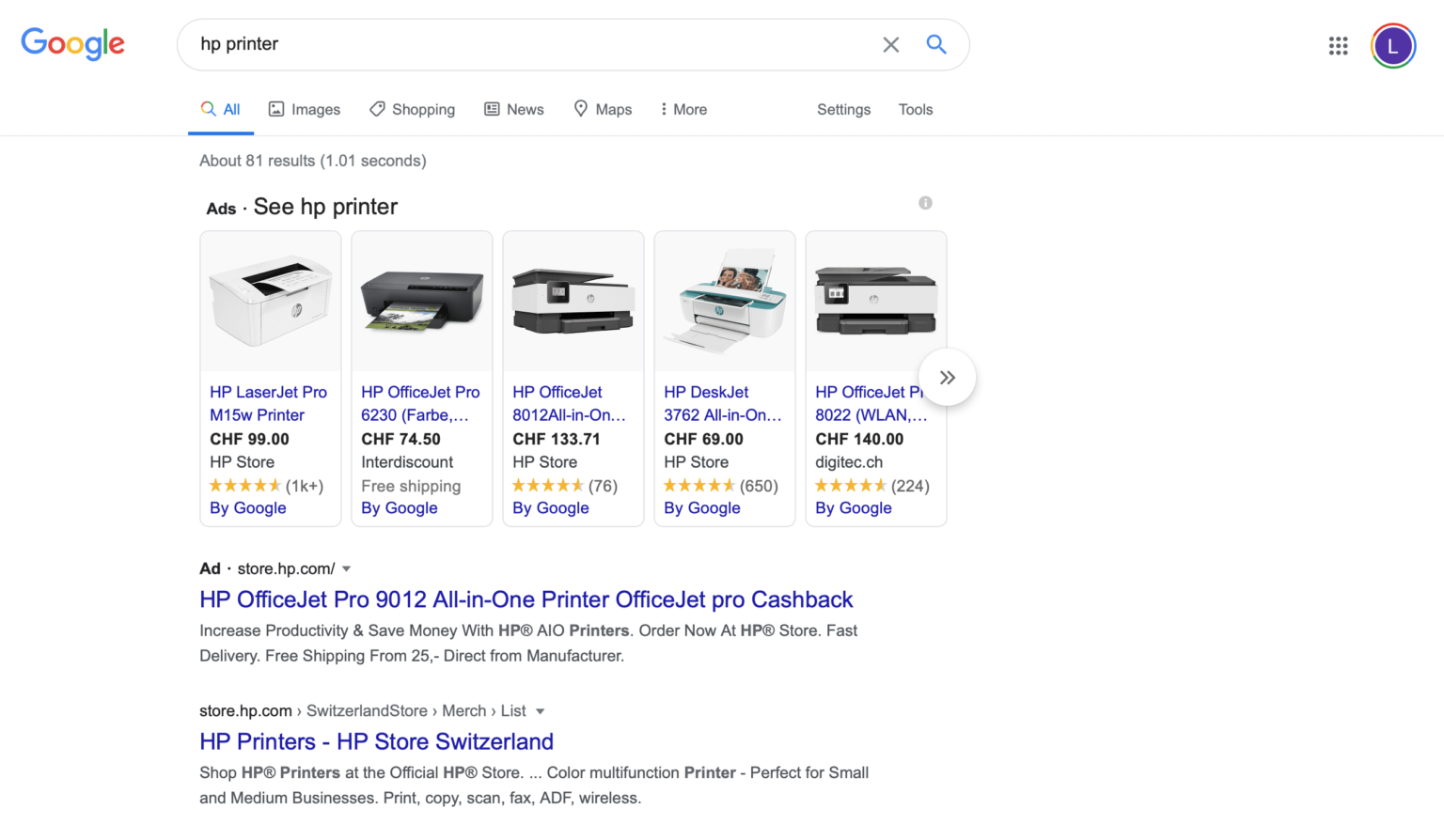Open the search Settings

click(843, 109)
